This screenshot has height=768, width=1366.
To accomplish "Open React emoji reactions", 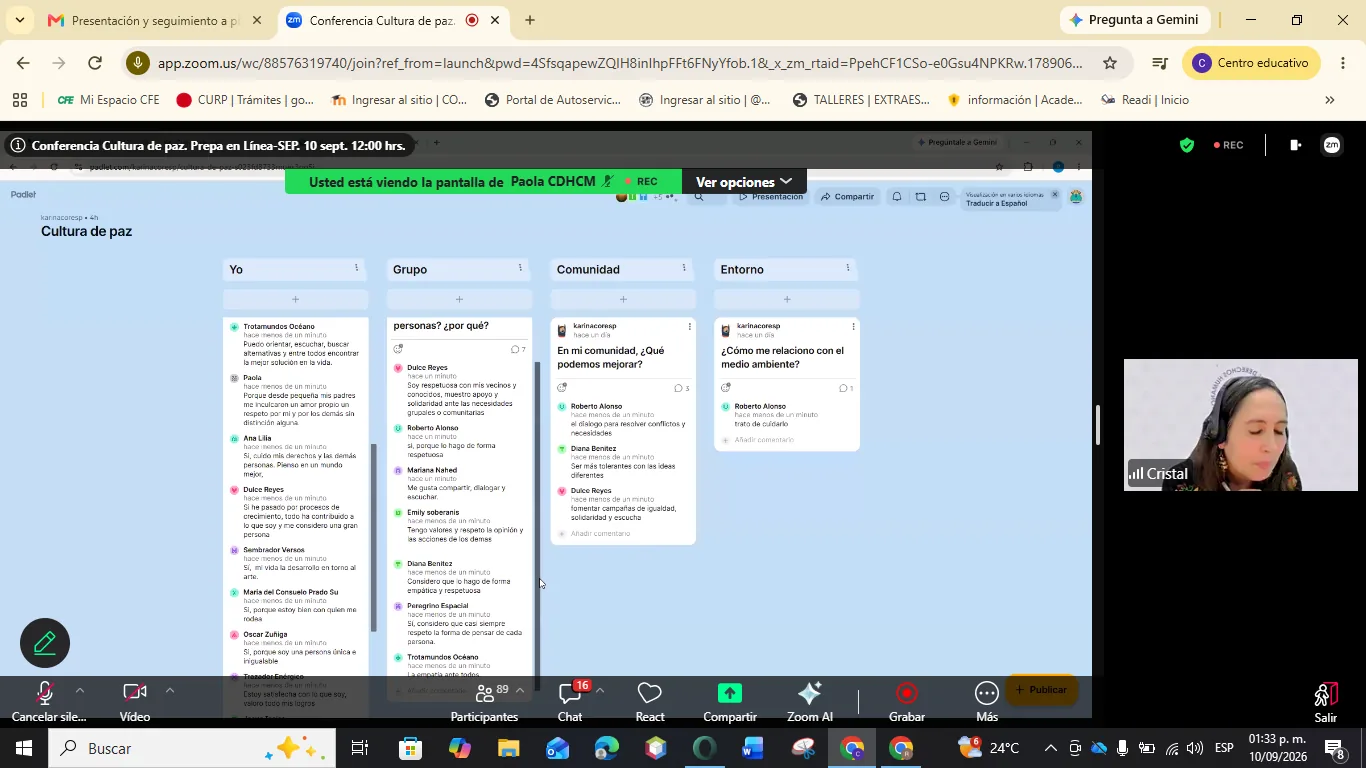I will pyautogui.click(x=650, y=701).
